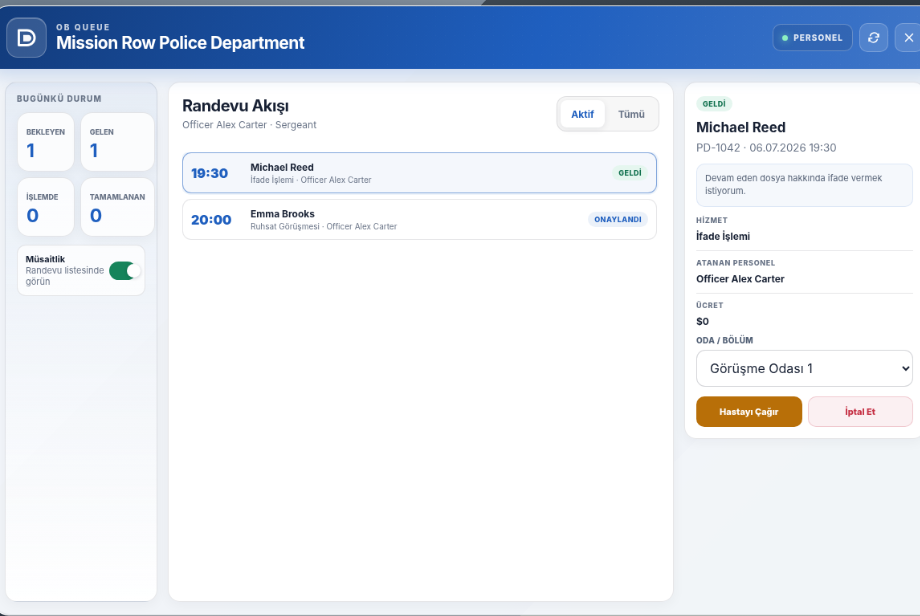920x616 pixels.
Task: Click Officer Alex Carter under Atanan Personel
Action: (740, 279)
